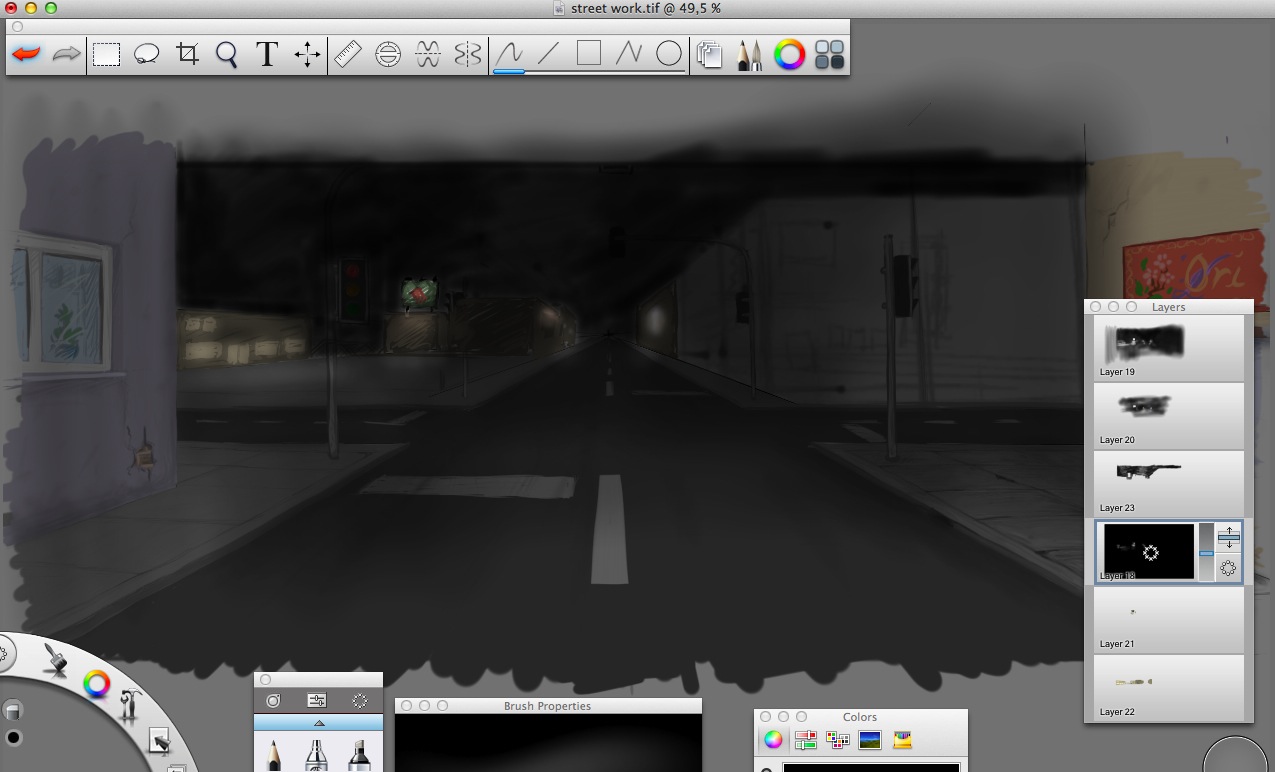Switch to the color sliders tab in Colors

pyautogui.click(x=805, y=740)
